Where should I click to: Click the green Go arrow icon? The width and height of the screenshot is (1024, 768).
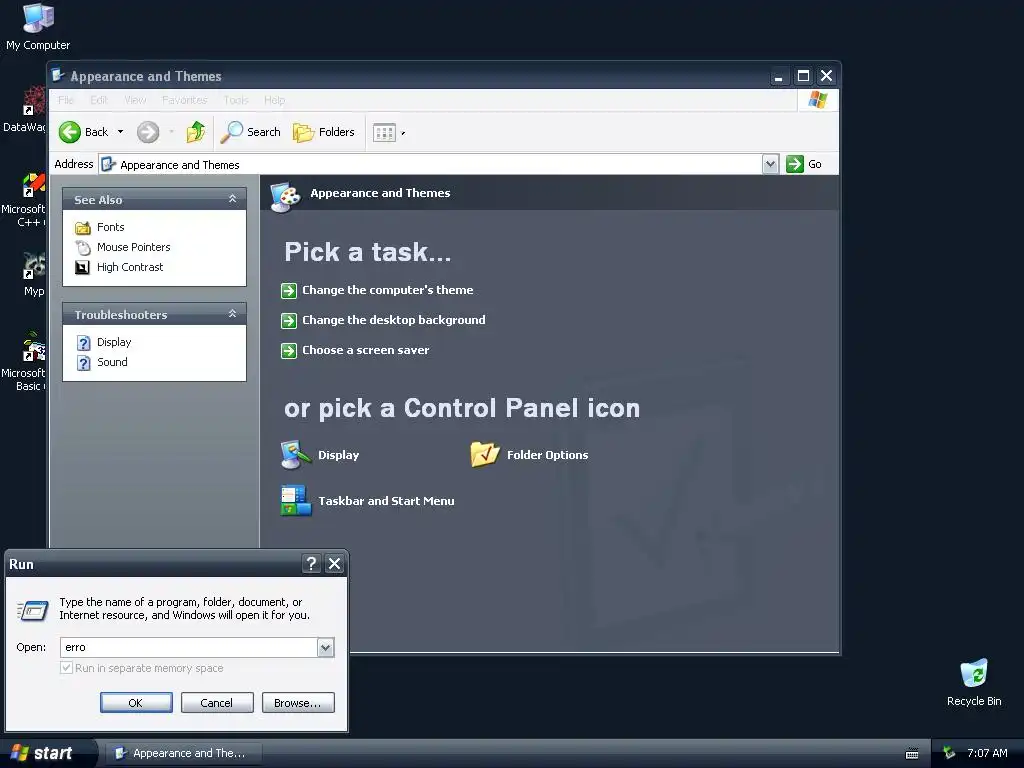click(795, 164)
